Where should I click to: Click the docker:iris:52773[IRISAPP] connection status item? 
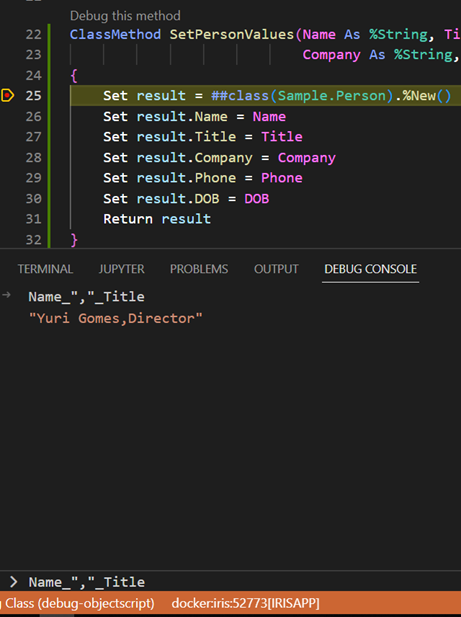click(x=245, y=603)
